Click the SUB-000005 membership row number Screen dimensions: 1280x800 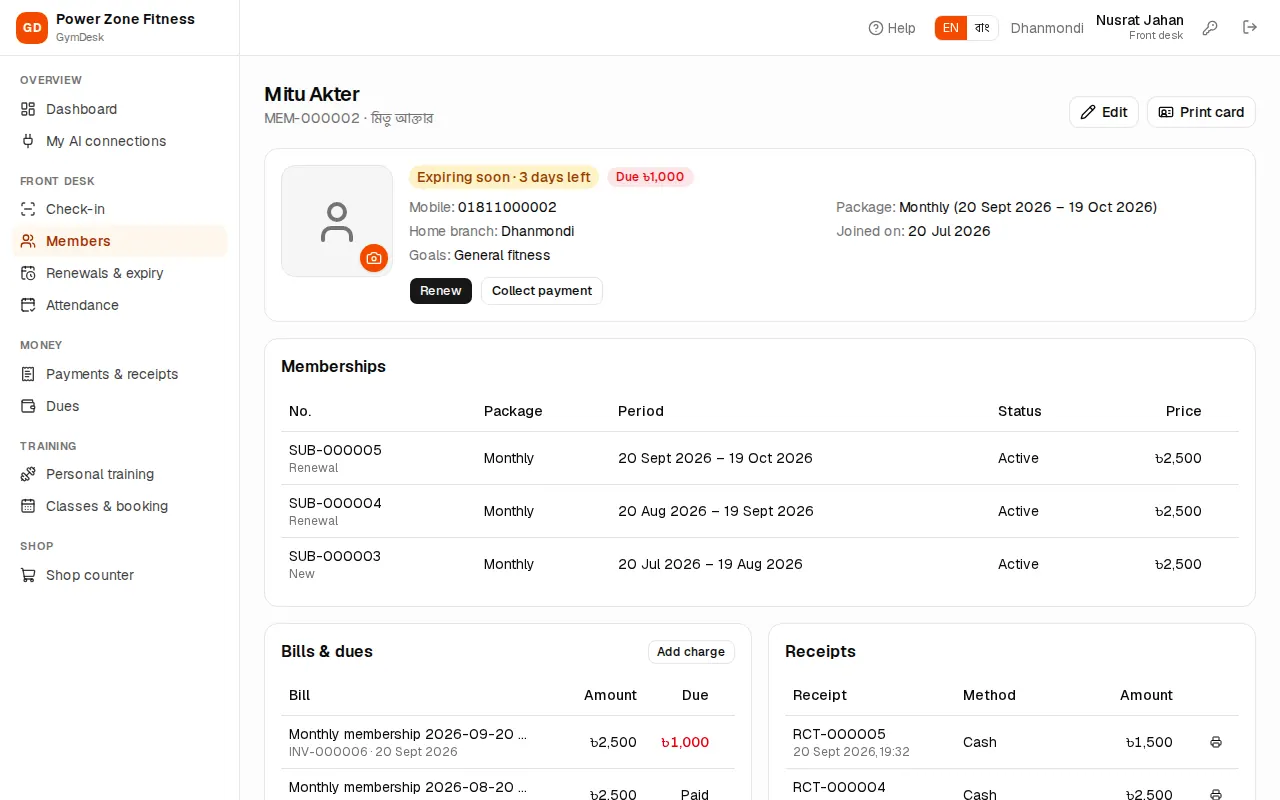[x=335, y=450]
